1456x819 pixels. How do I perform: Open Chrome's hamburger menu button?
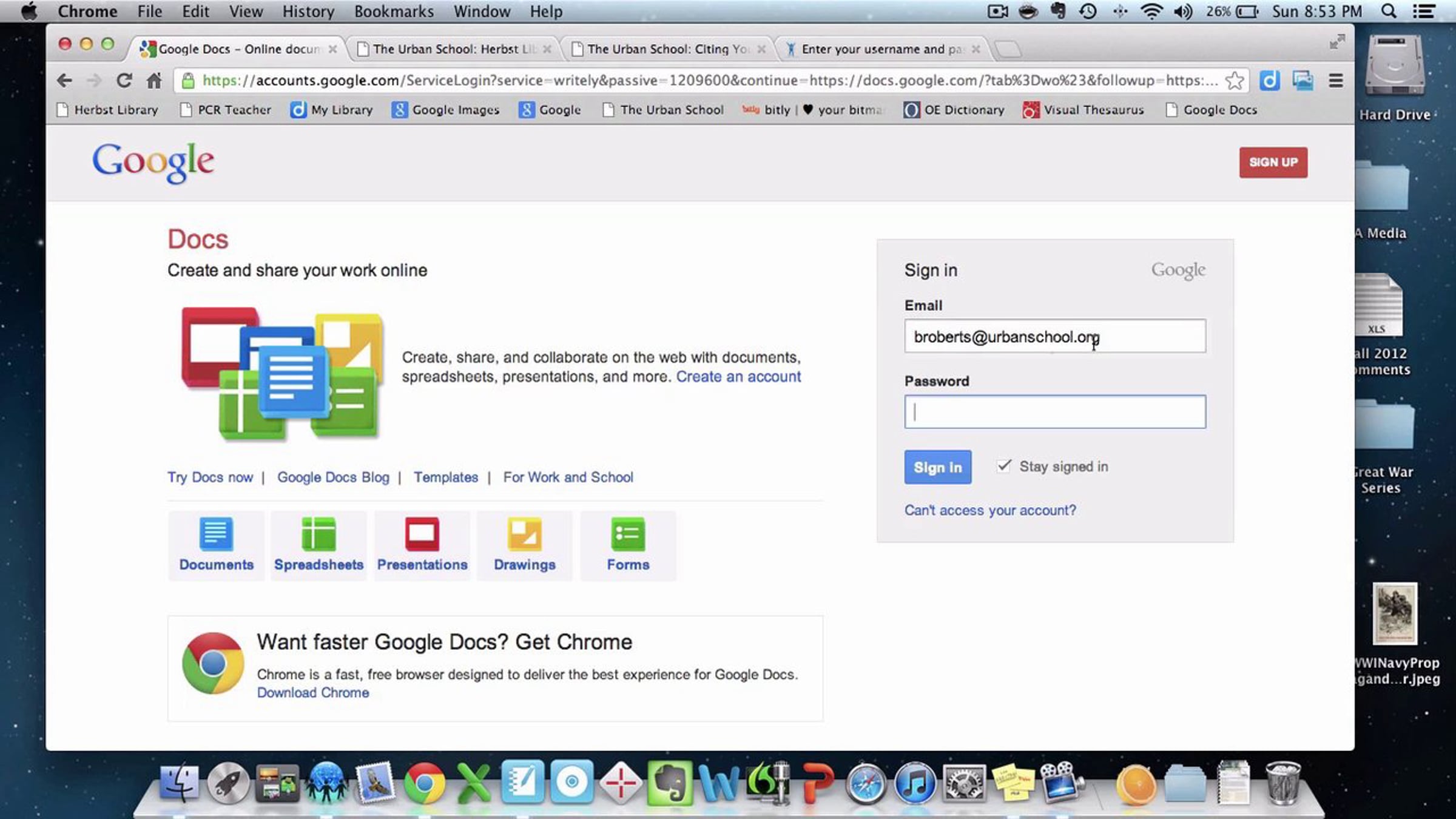click(x=1336, y=81)
